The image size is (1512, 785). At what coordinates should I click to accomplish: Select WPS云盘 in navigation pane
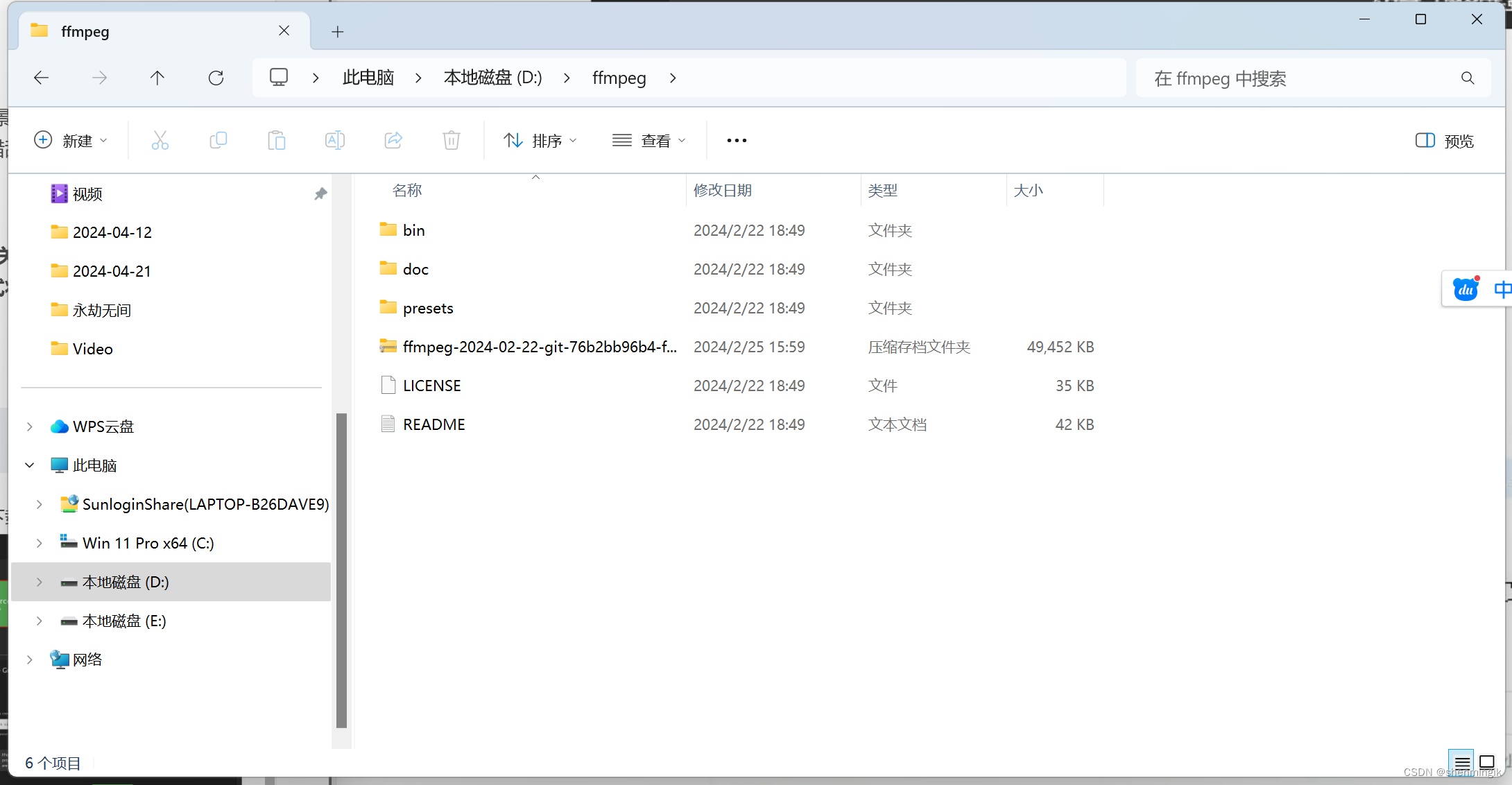pos(103,426)
